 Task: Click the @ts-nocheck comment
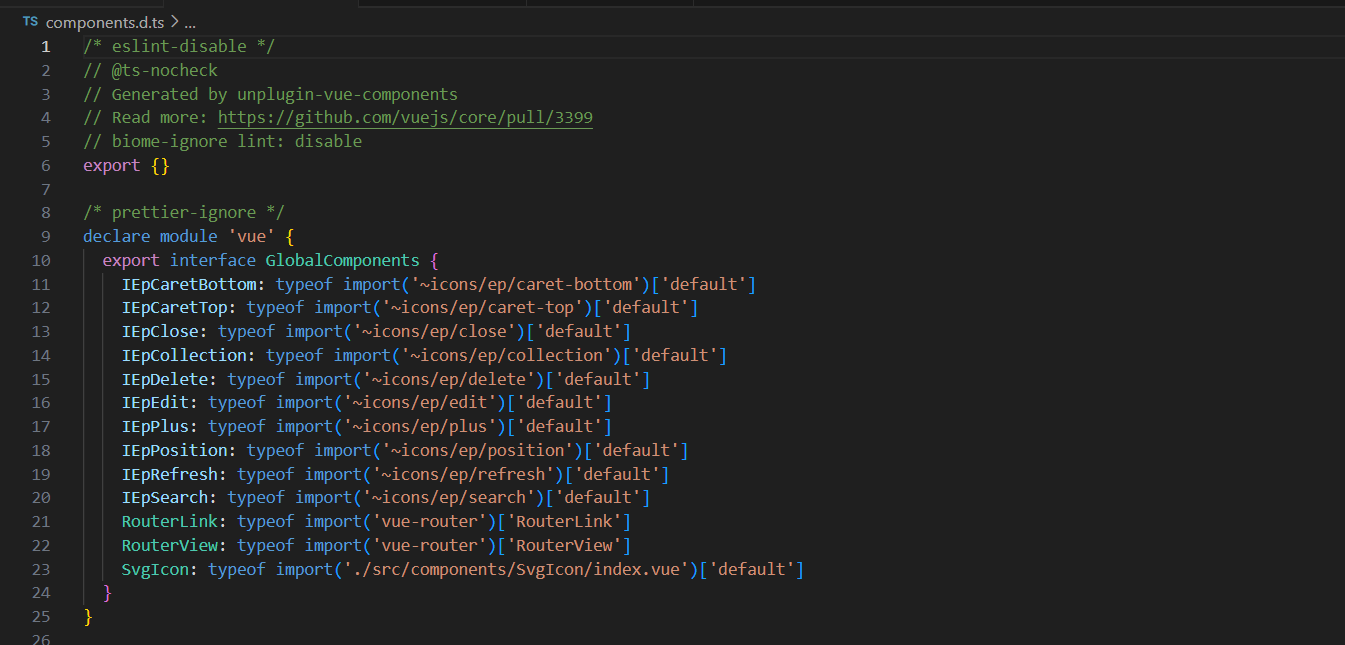[150, 71]
